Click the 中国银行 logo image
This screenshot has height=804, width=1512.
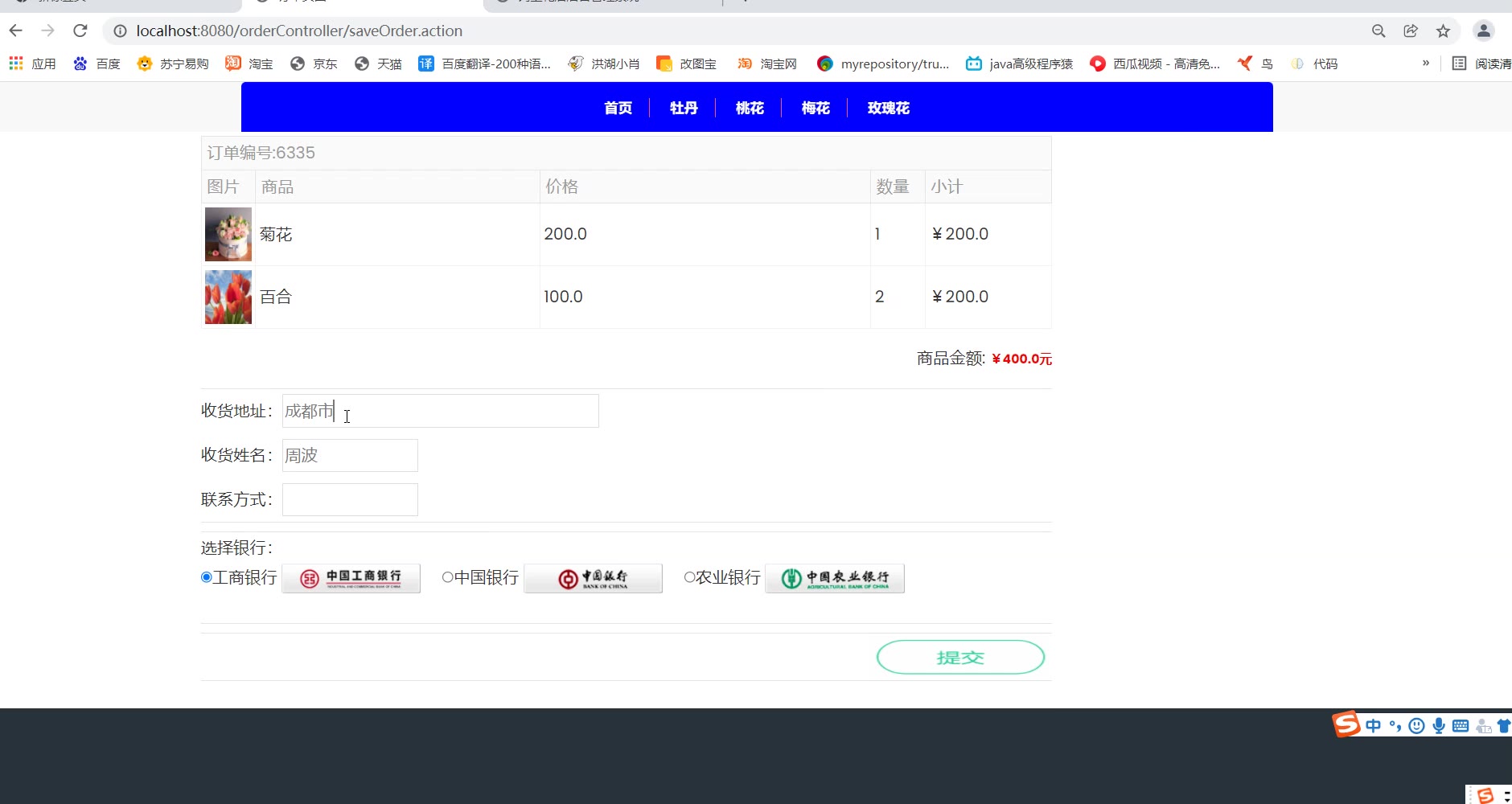tap(594, 579)
